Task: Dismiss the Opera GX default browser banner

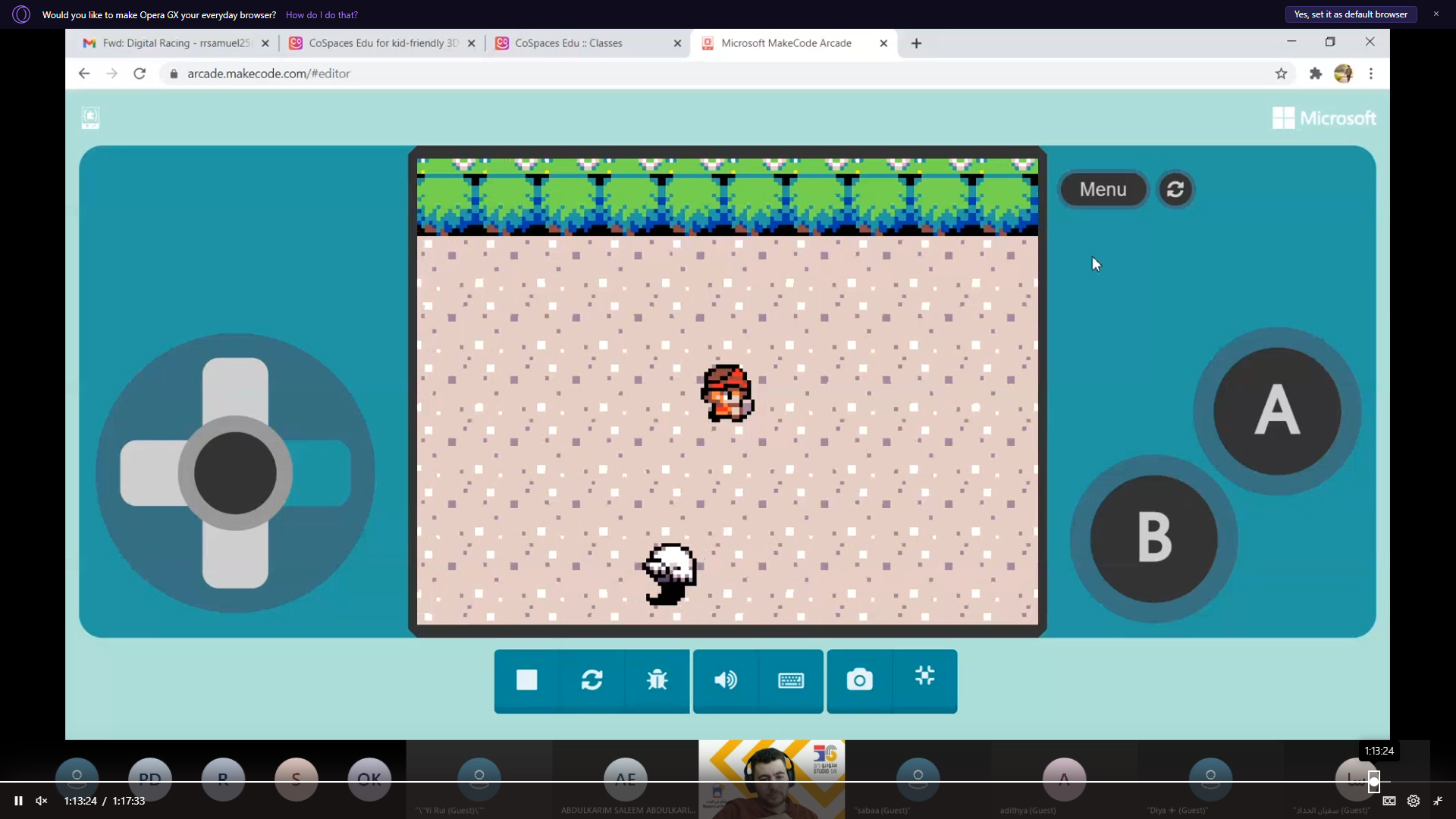Action: 1436,14
